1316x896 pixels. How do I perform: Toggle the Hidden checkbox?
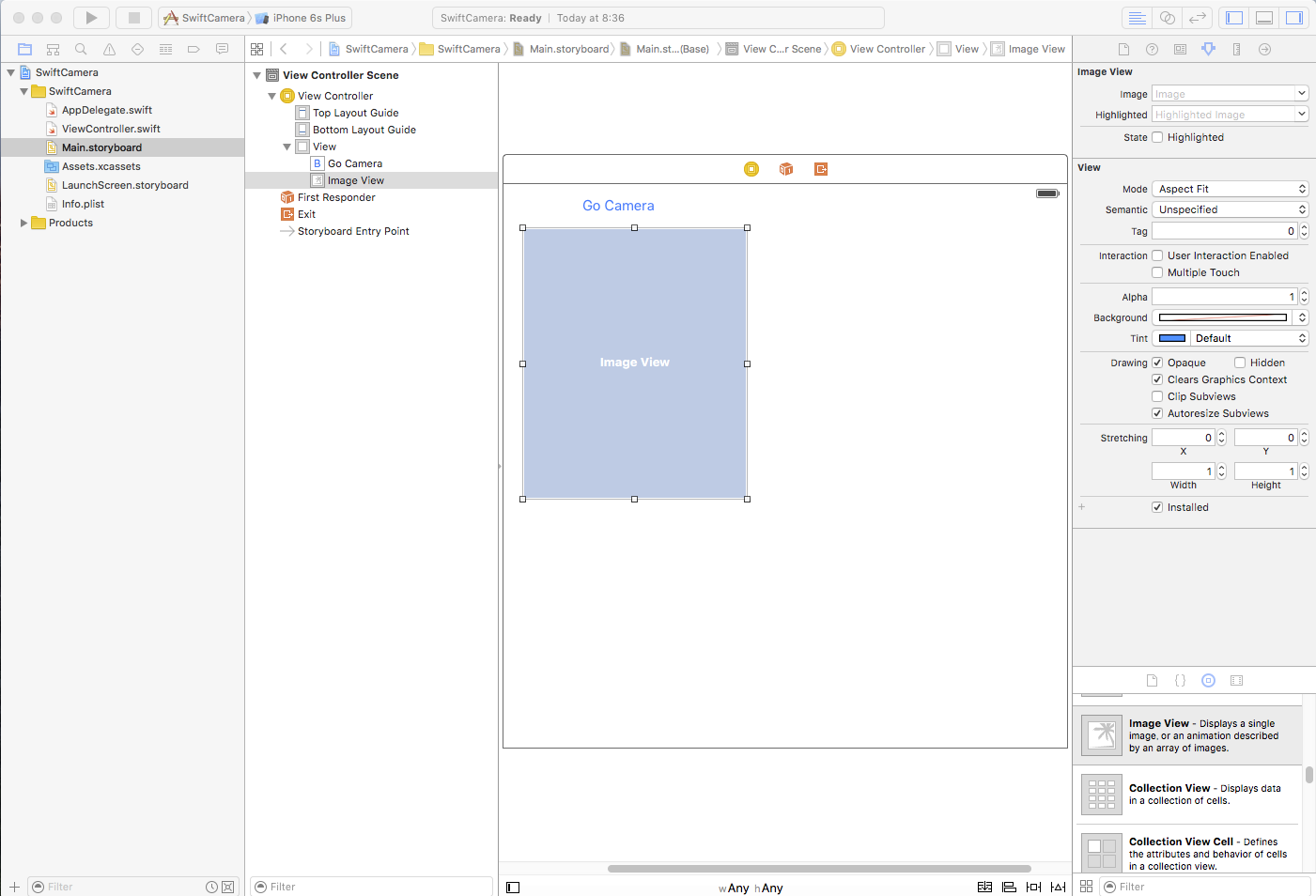[x=1240, y=363]
